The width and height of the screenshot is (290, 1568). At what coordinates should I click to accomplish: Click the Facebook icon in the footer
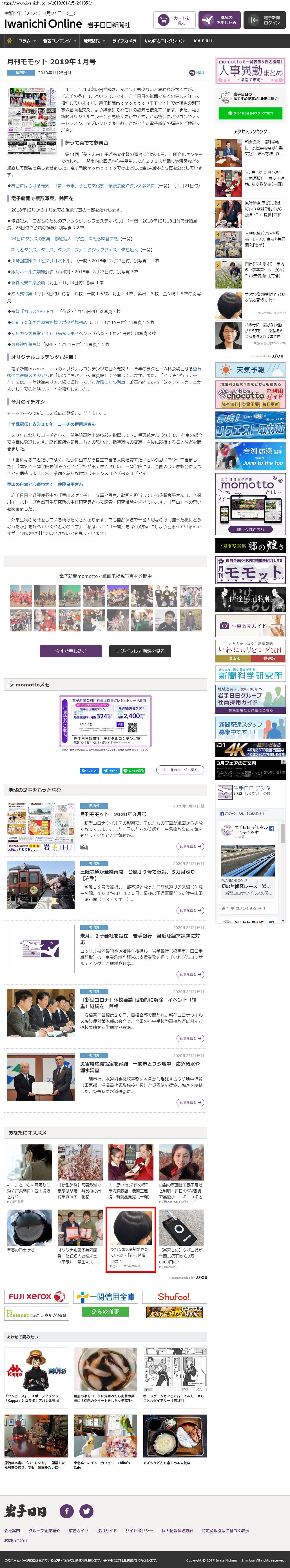pos(67,1511)
